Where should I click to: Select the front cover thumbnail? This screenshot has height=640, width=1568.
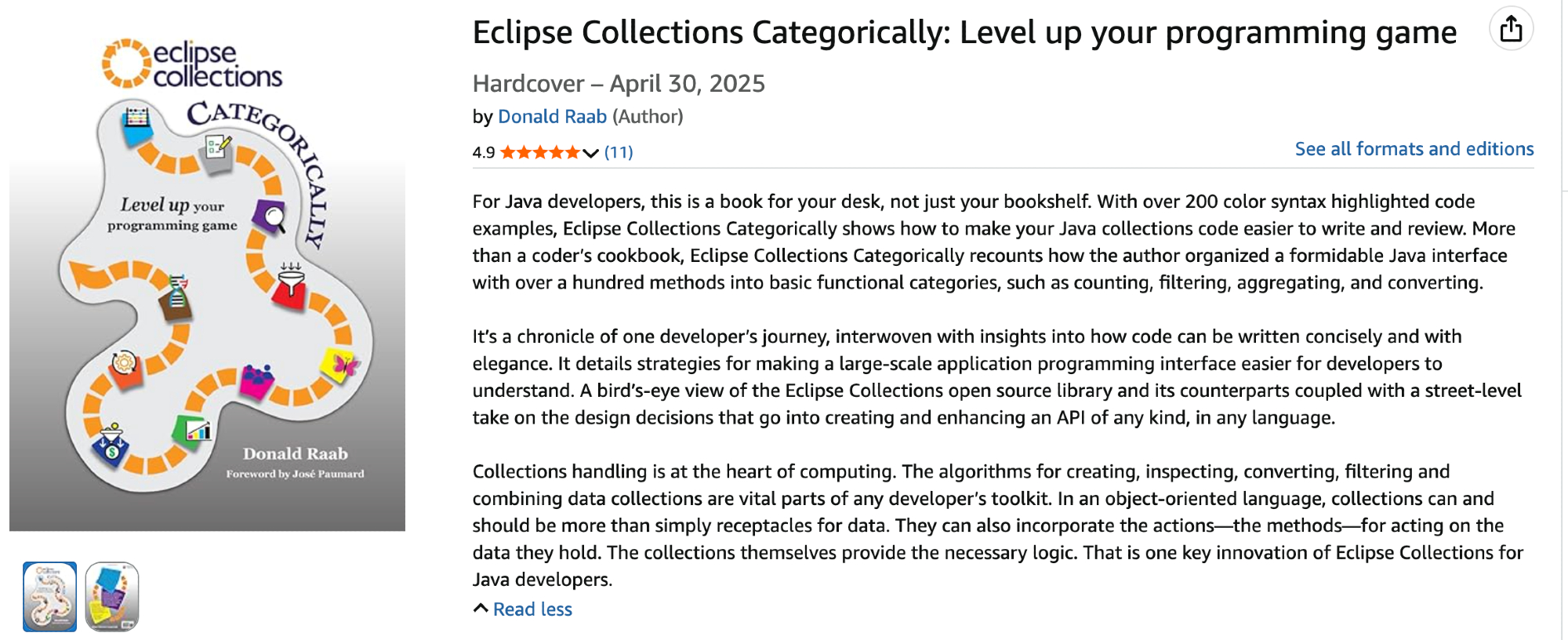click(x=50, y=596)
